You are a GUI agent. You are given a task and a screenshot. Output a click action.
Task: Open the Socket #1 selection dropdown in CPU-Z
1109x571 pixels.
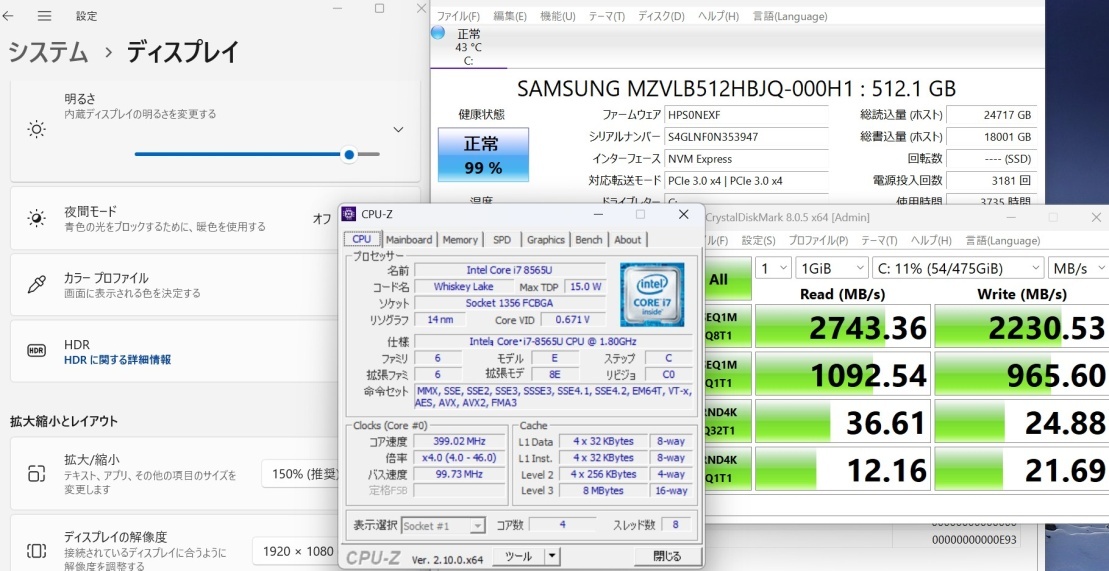[443, 526]
